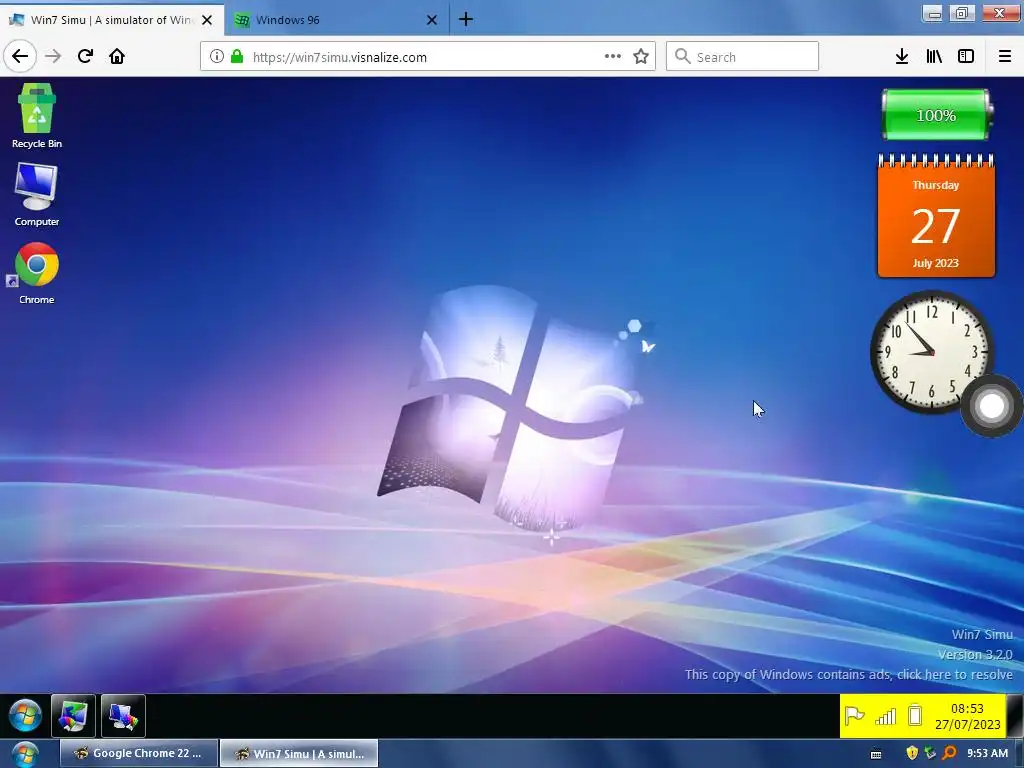This screenshot has height=768, width=1024.
Task: Click the host network tray icon
Action: (x=930, y=753)
